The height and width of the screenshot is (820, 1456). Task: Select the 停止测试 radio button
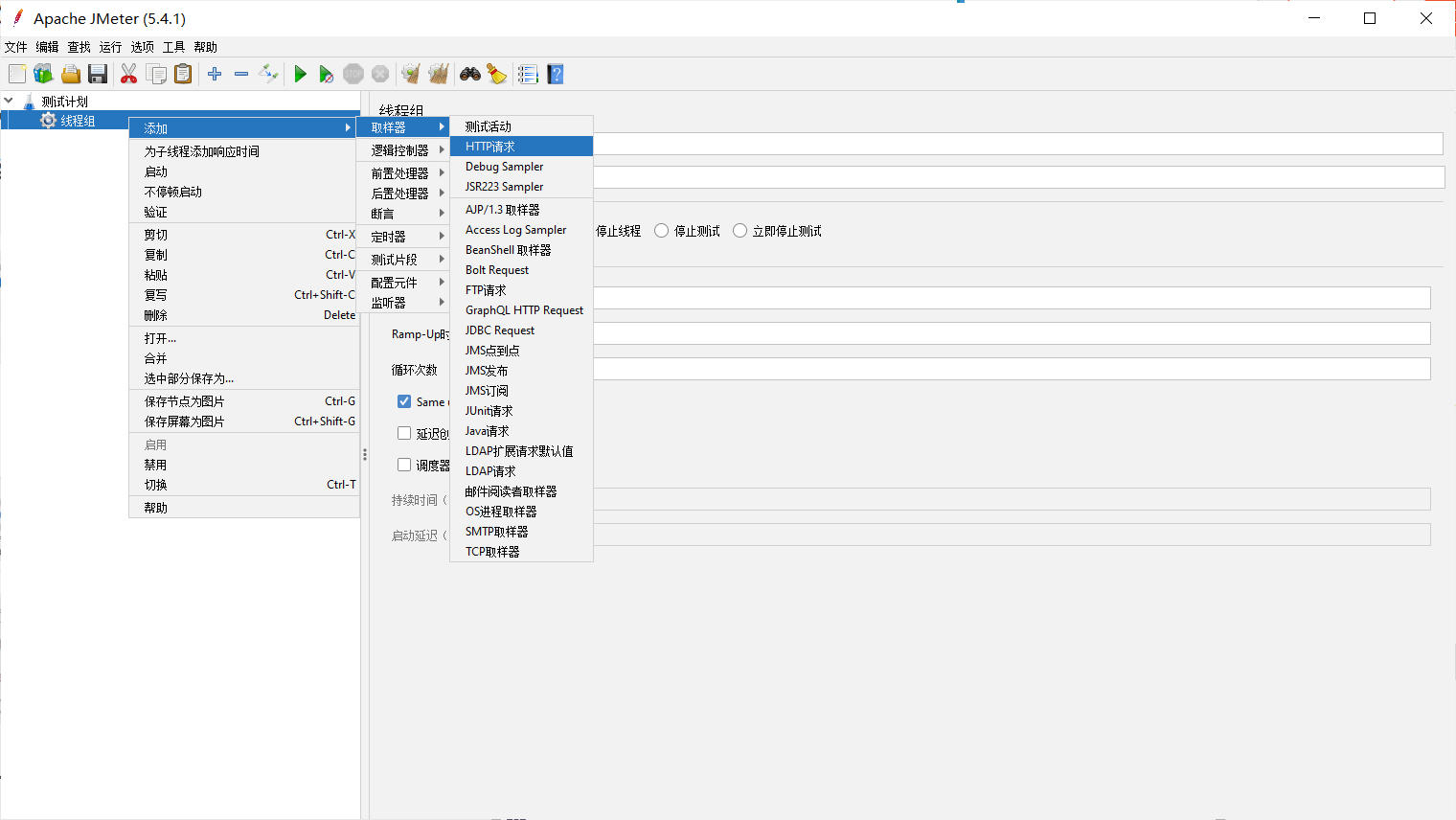[661, 231]
